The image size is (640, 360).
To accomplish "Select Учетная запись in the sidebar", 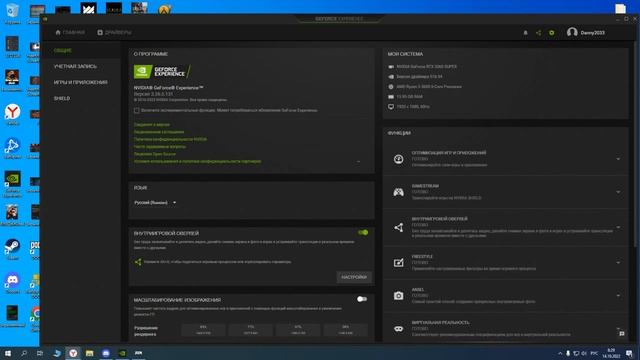I will pos(76,66).
